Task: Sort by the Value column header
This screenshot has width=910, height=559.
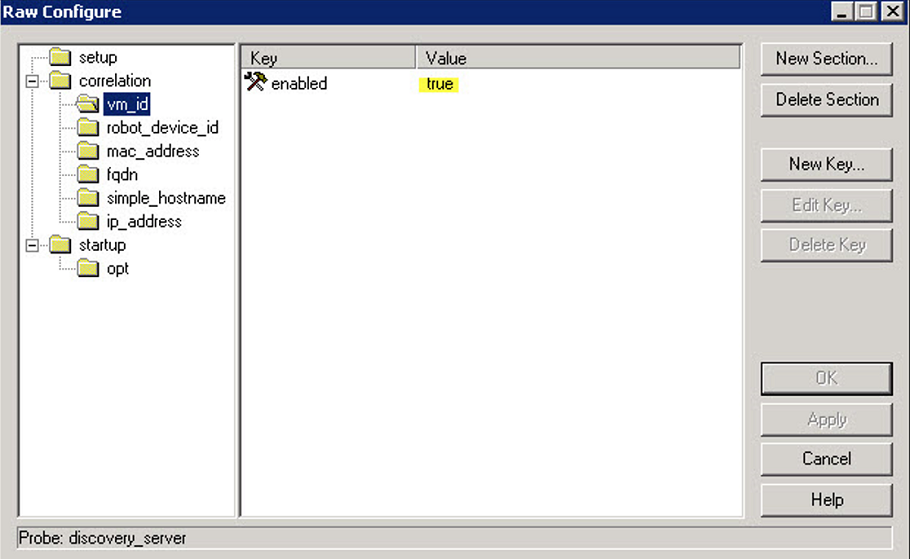Action: (578, 58)
